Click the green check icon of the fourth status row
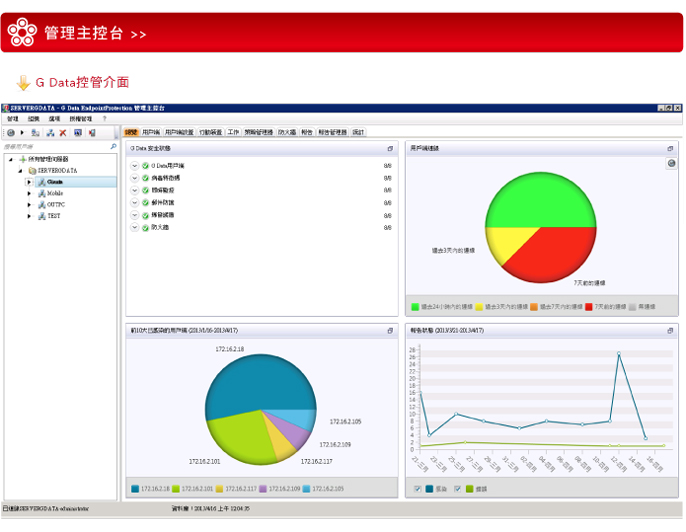686x532 pixels. pos(146,203)
